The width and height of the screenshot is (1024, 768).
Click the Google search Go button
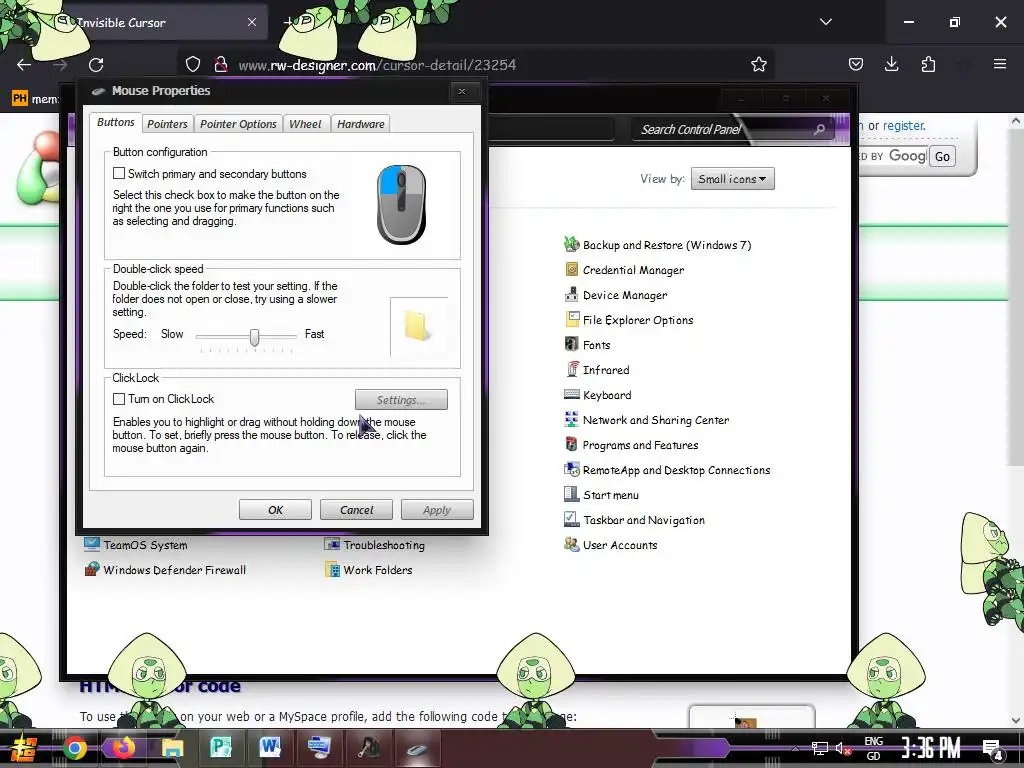pyautogui.click(x=942, y=156)
